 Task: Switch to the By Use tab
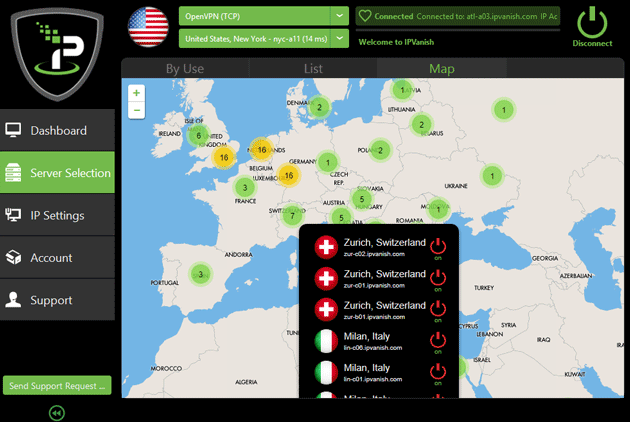pos(185,69)
